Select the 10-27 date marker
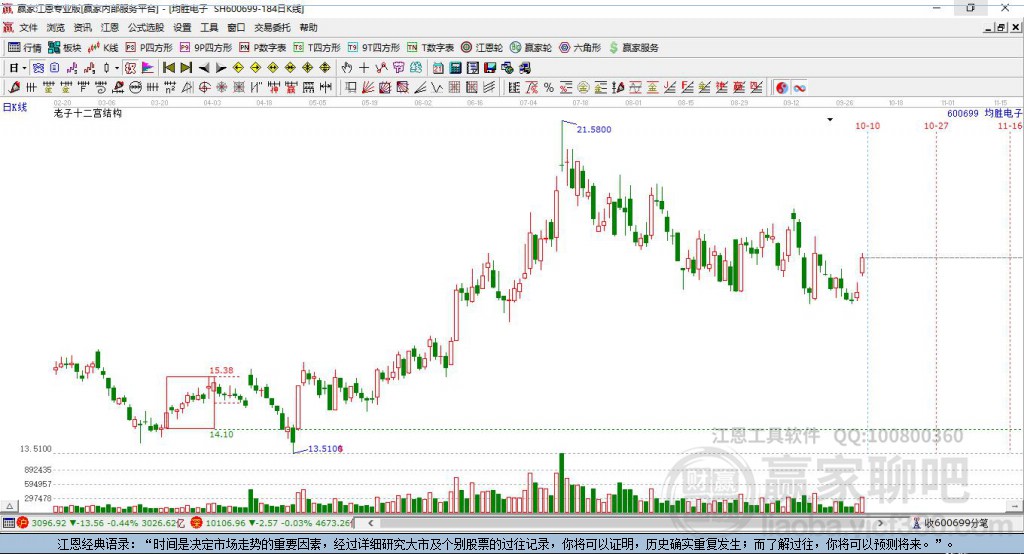Screen dimensions: 1024x554 [x=936, y=125]
